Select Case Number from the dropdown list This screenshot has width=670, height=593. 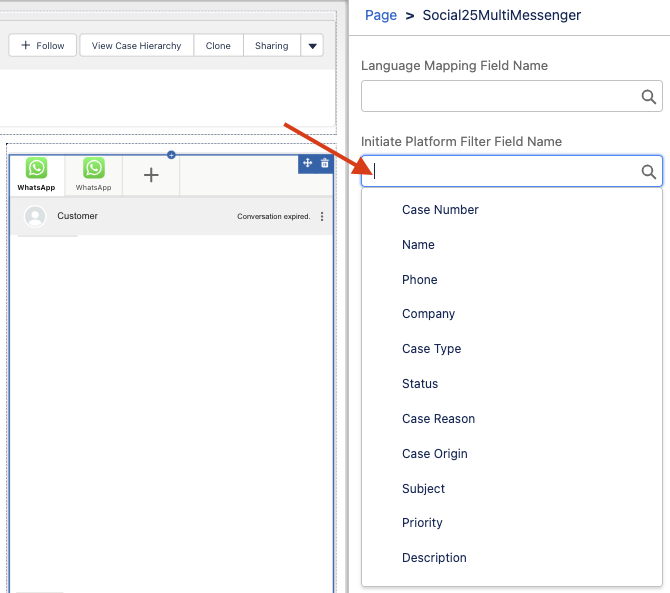click(440, 210)
